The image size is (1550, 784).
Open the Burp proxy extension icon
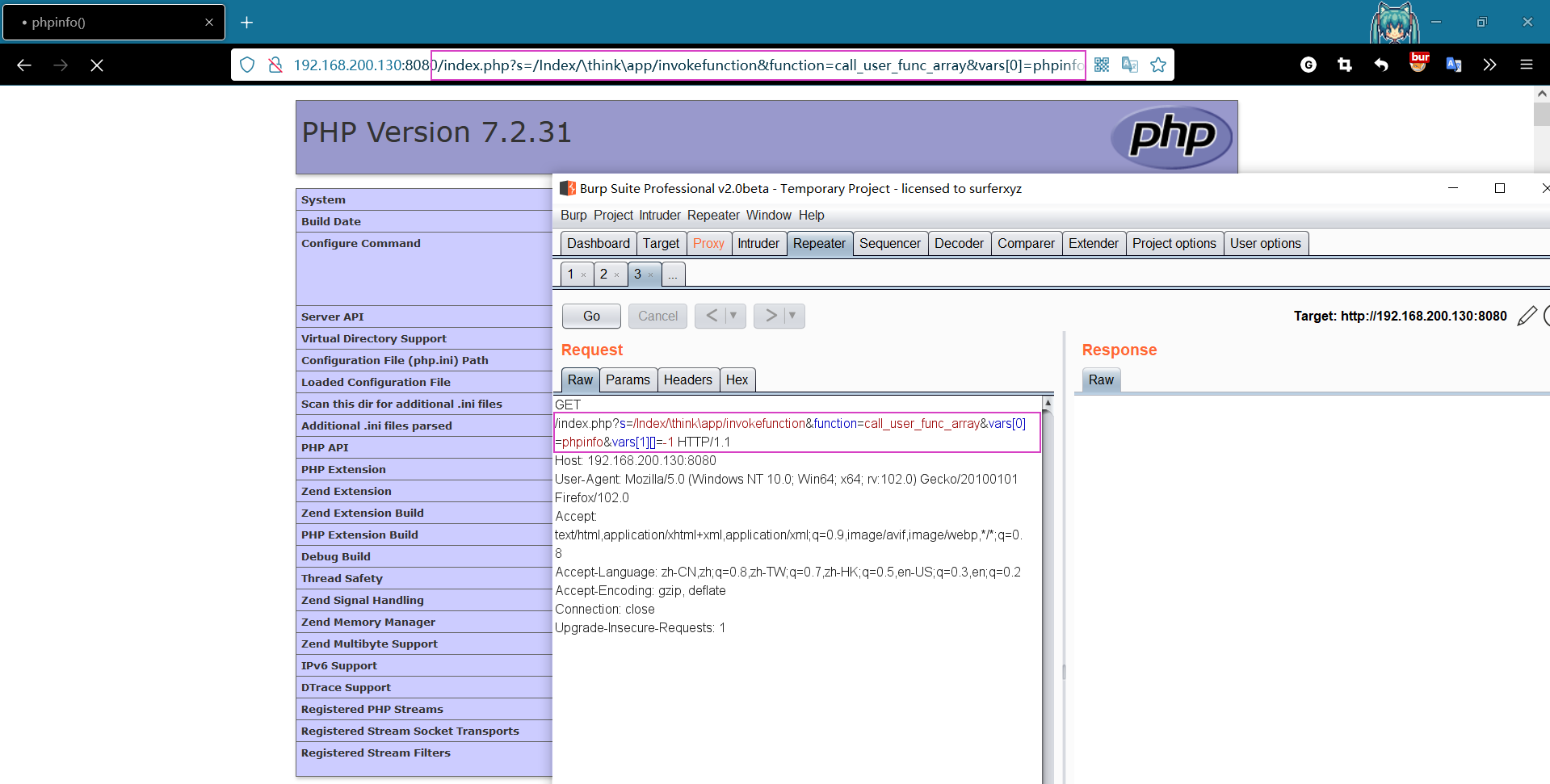point(1418,63)
